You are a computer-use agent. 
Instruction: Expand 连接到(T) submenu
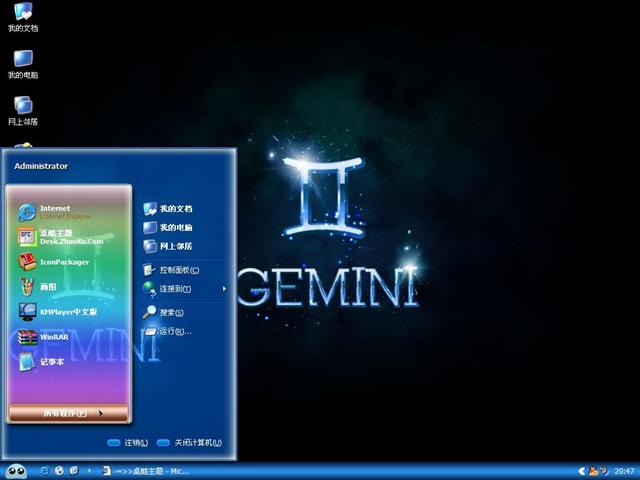pos(184,289)
